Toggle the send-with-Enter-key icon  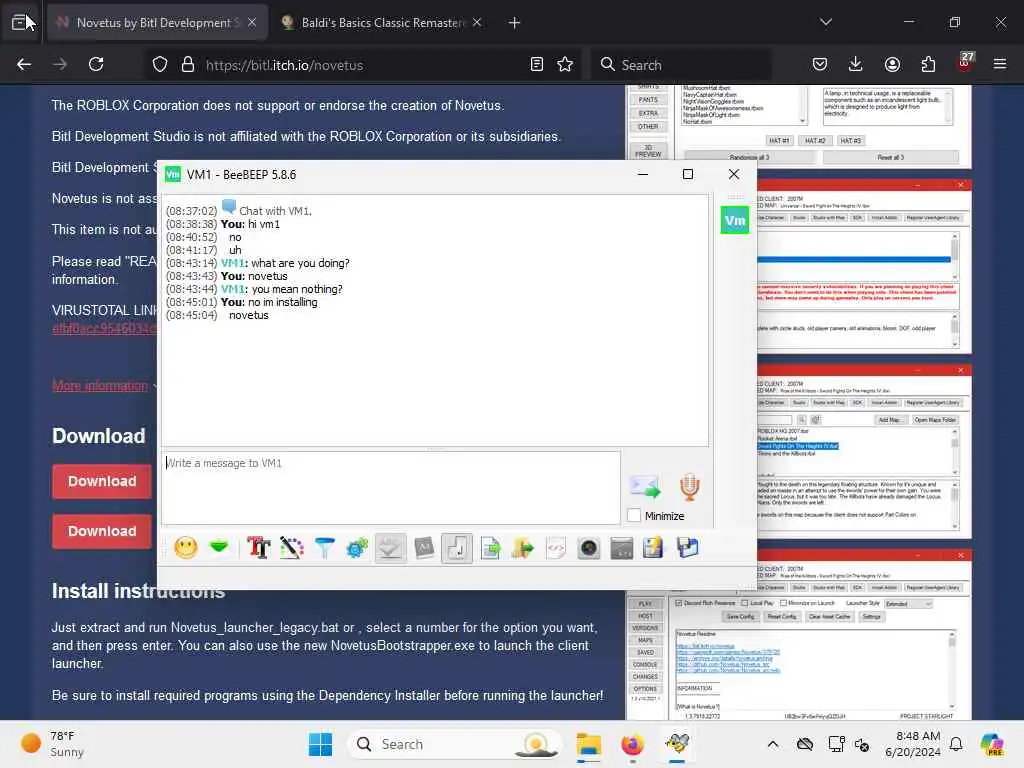tap(456, 548)
